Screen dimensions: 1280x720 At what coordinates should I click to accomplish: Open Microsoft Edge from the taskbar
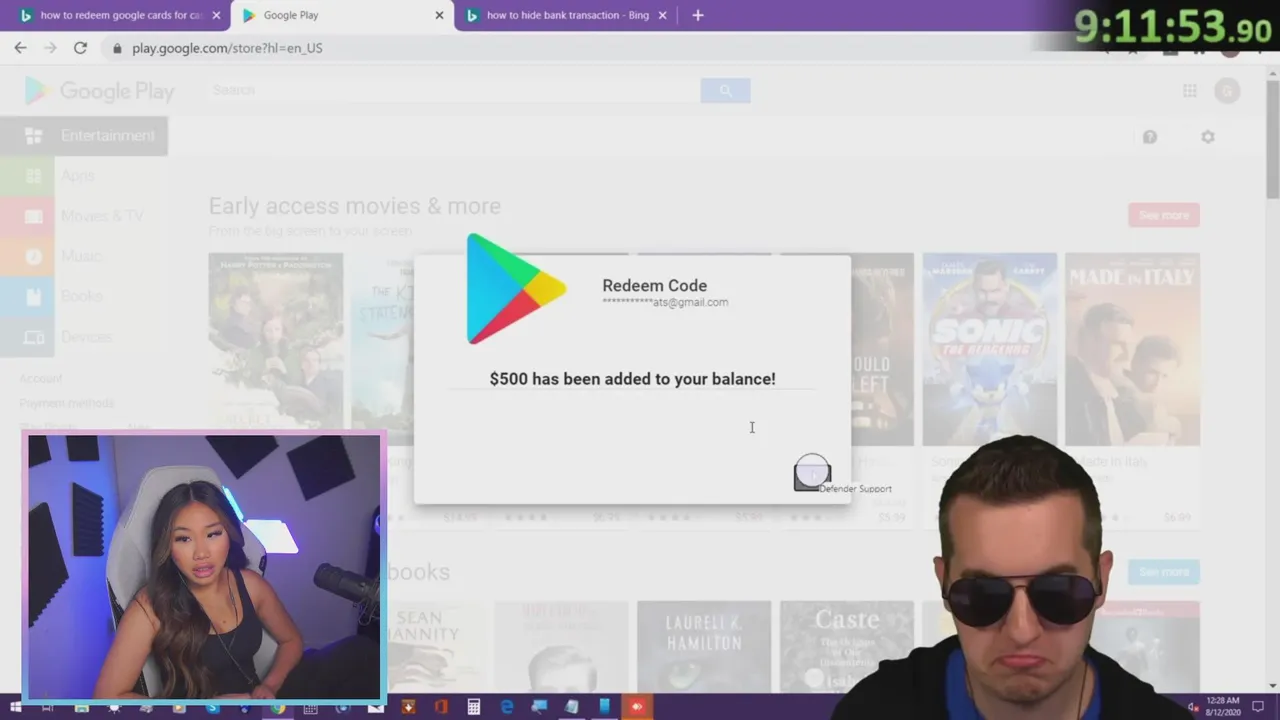pos(507,707)
